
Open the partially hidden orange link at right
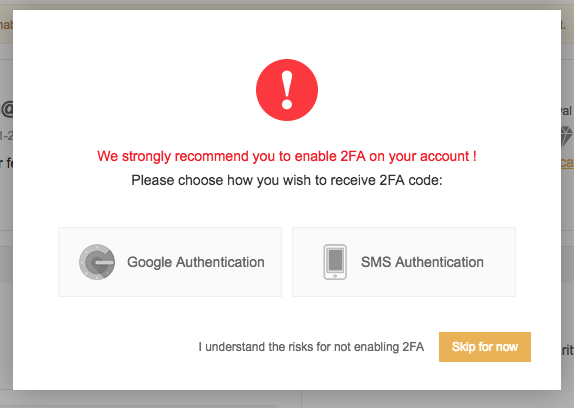(567, 162)
